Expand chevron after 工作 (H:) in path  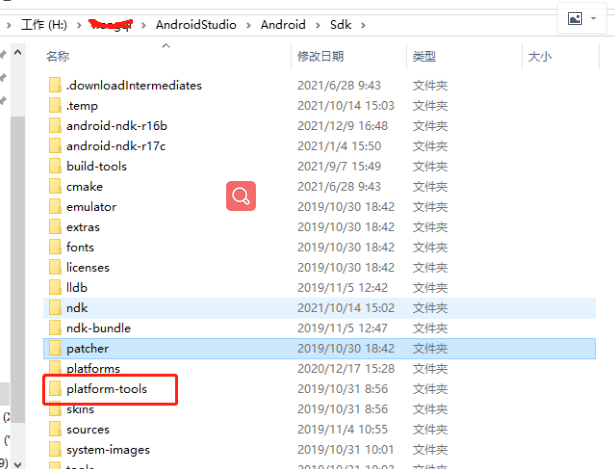point(79,25)
